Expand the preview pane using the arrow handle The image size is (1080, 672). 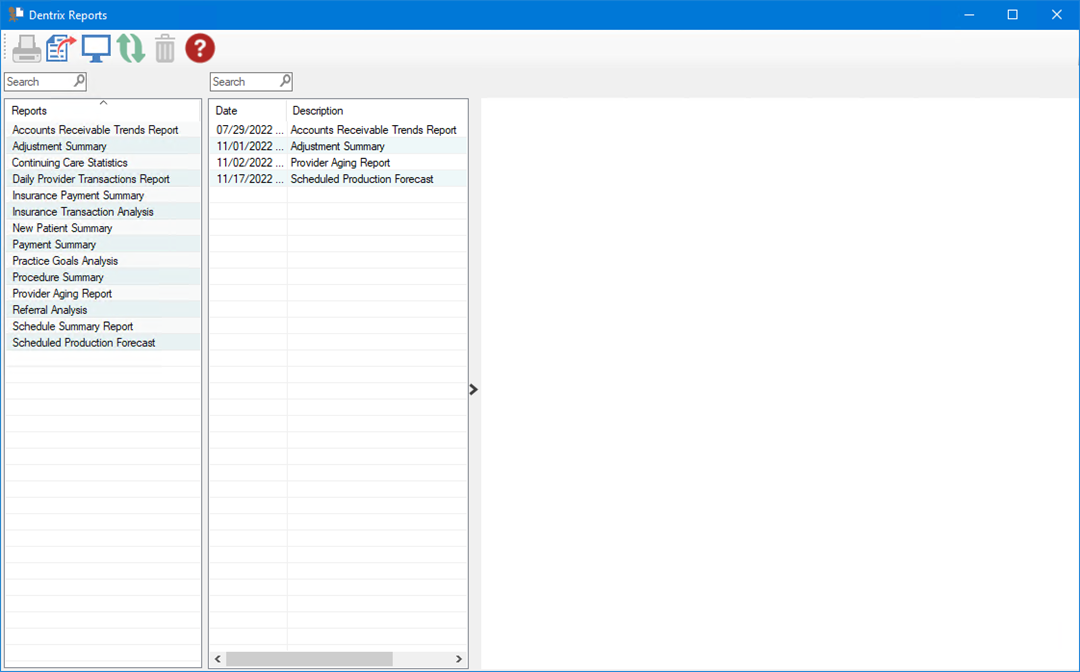coord(474,389)
